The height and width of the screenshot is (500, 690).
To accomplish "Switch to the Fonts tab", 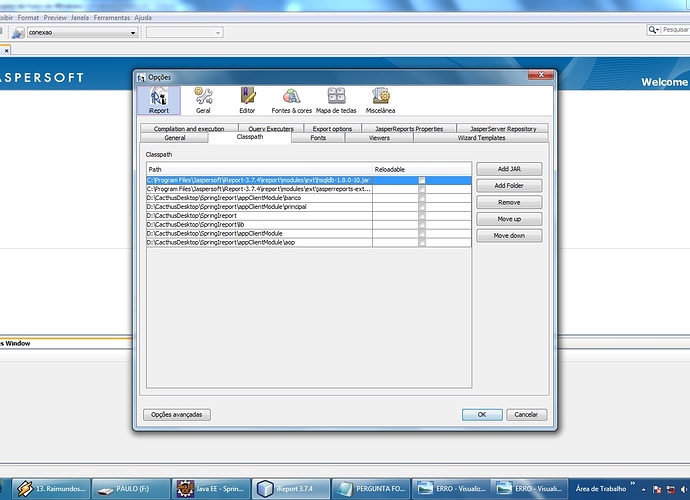I will click(318, 138).
